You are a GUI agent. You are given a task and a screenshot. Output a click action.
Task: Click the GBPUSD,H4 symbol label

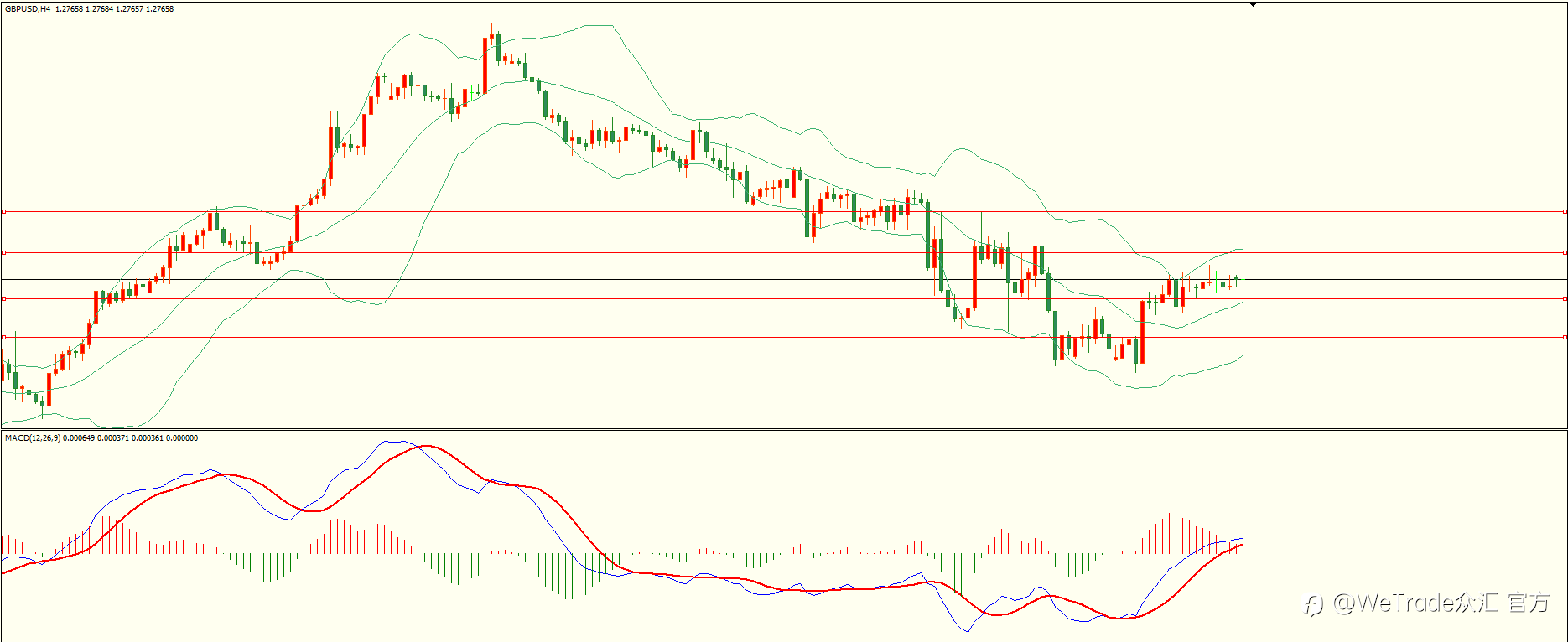pyautogui.click(x=28, y=9)
